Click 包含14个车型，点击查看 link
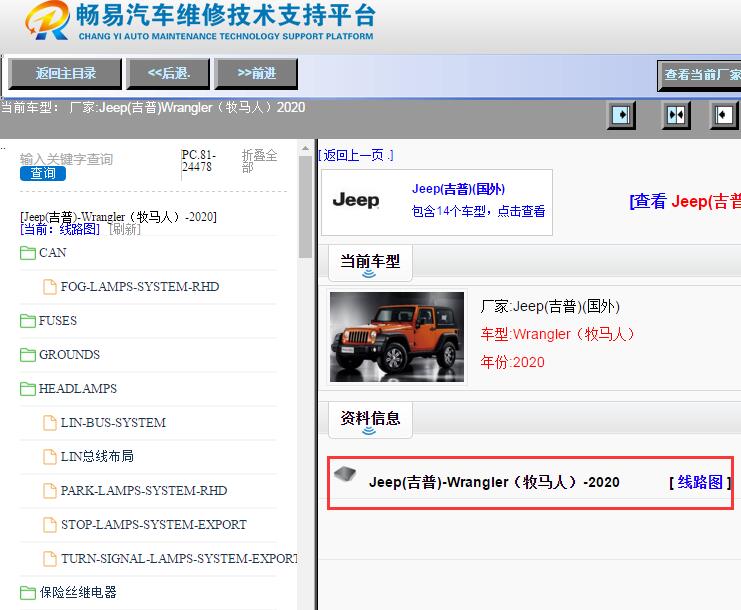The width and height of the screenshot is (741, 610). pos(478,211)
